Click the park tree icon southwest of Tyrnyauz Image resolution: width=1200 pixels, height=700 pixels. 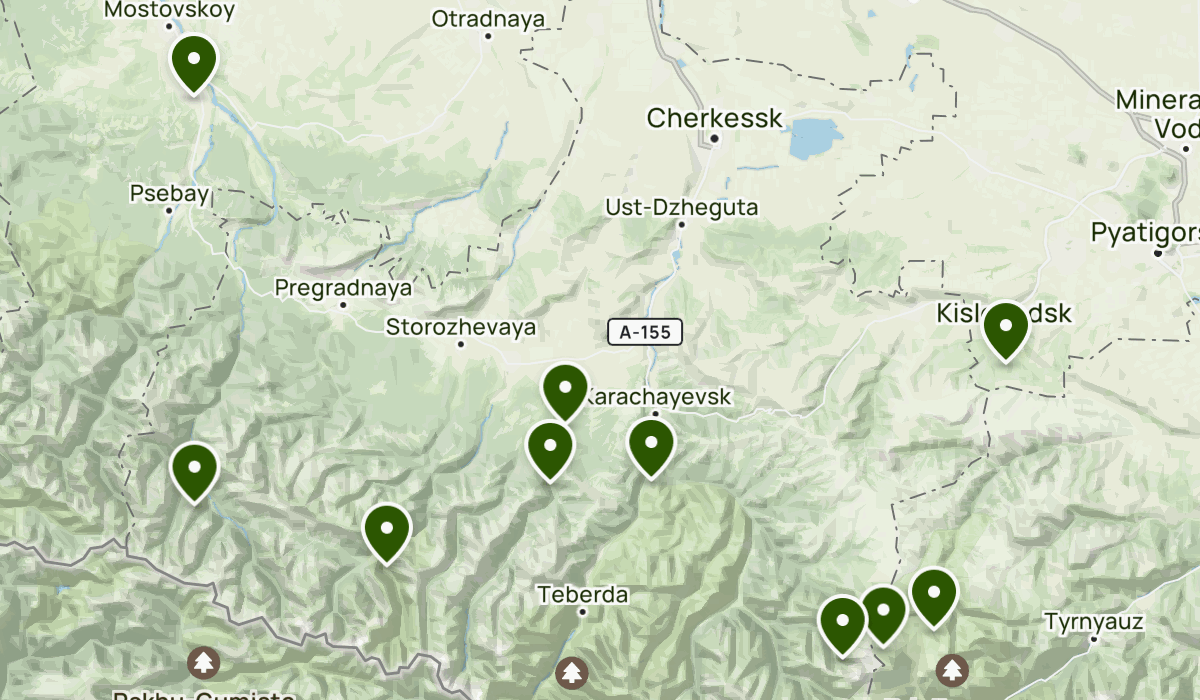952,667
